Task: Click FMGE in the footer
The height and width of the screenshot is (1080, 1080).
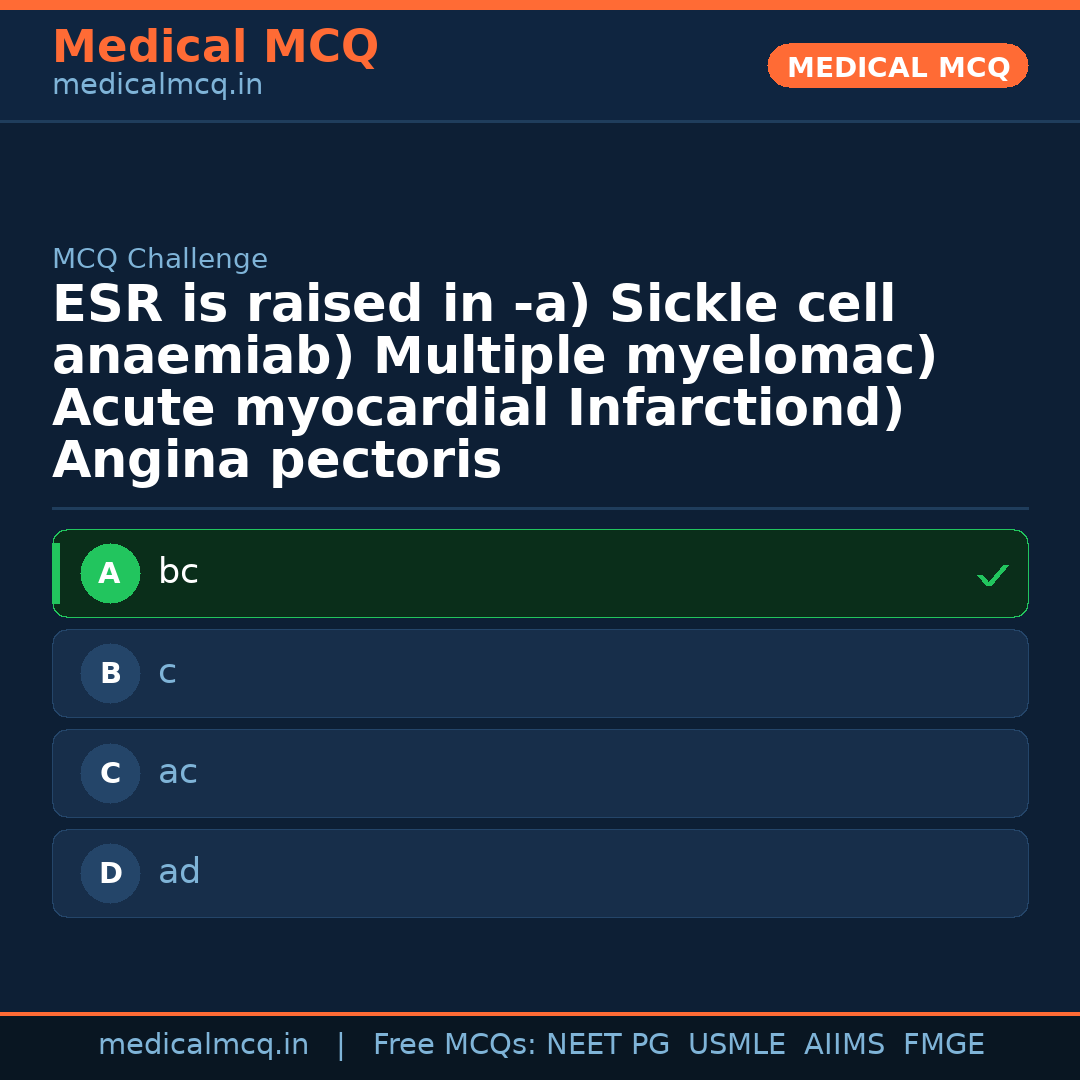Action: click(943, 1045)
